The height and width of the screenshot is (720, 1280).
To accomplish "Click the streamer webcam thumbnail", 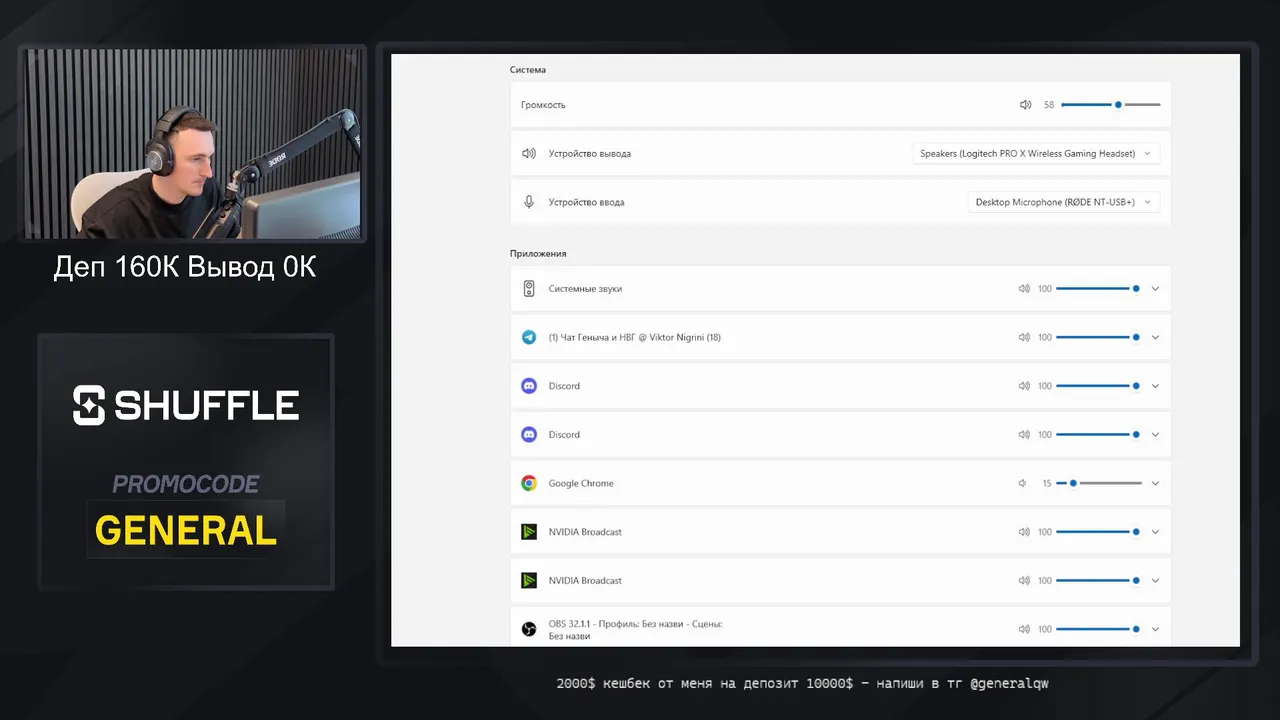I will pyautogui.click(x=192, y=143).
